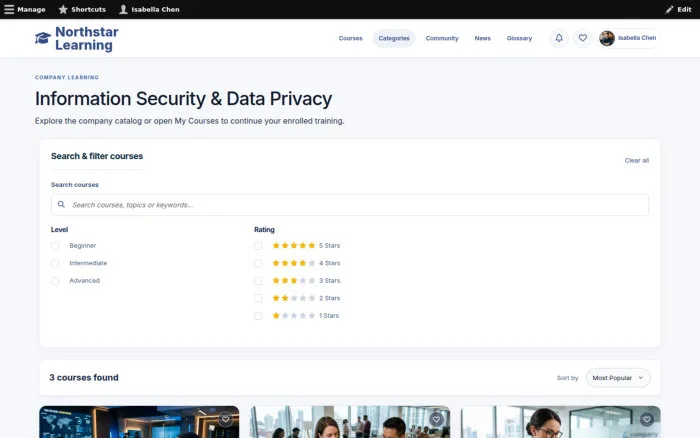Check the 1 Stars rating checkbox
Screen dimensions: 700x438
[x=258, y=316]
